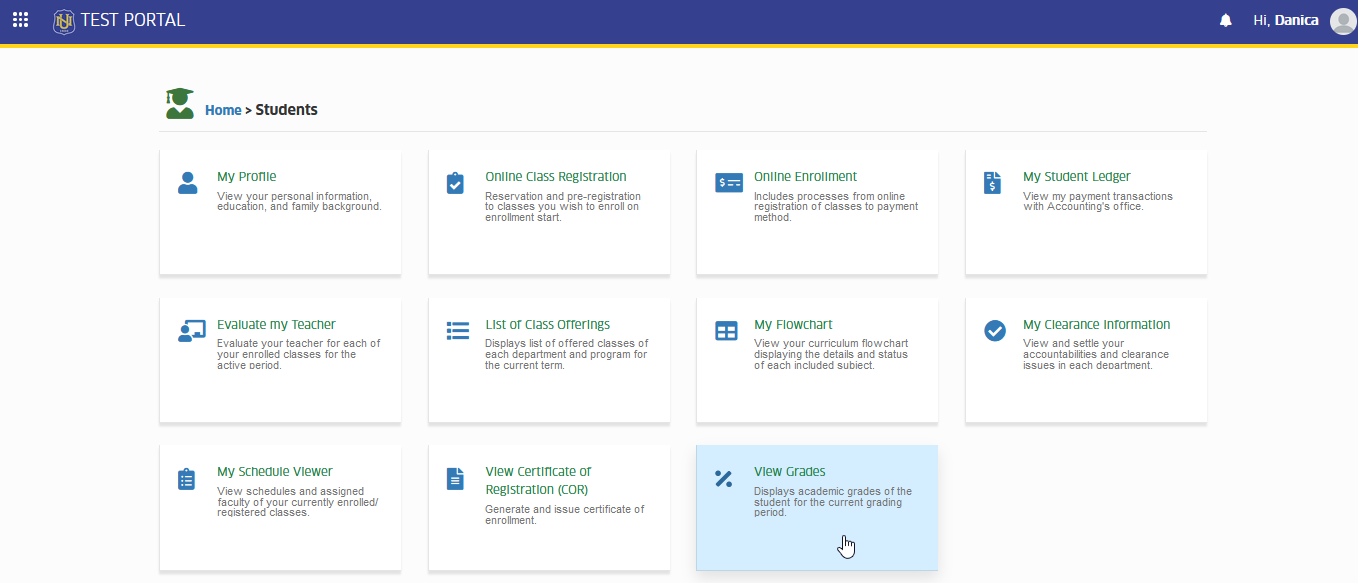
Task: Click 'Includes processes from online registration' description
Action: [x=836, y=206]
